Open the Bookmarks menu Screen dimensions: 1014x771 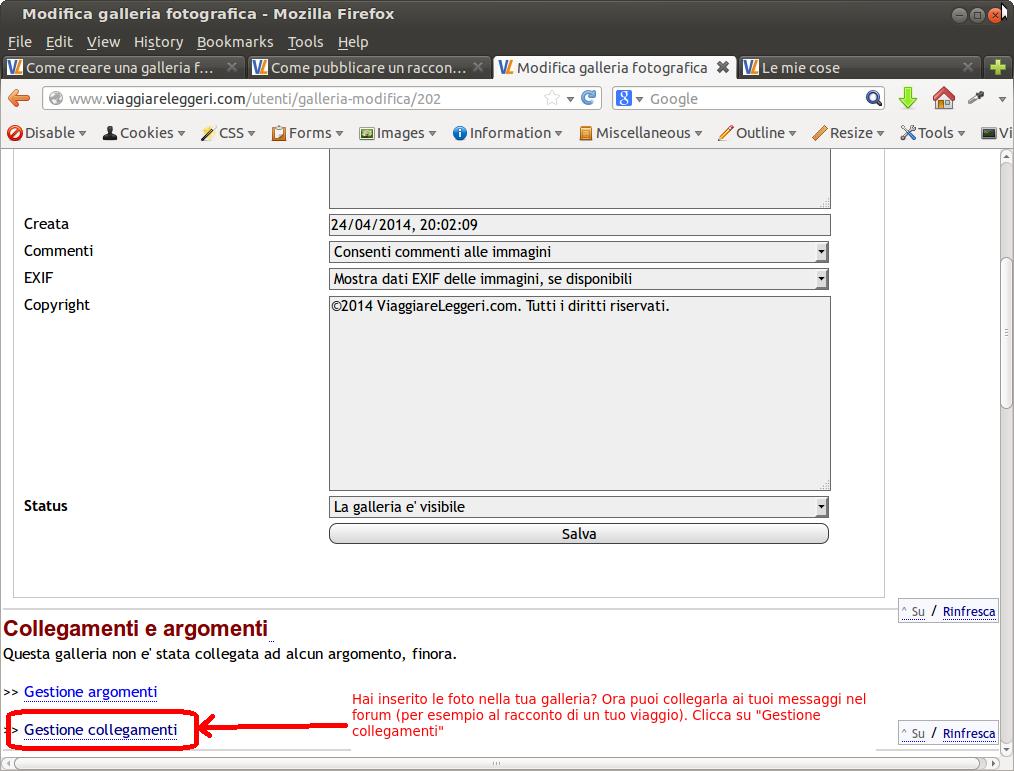(235, 42)
